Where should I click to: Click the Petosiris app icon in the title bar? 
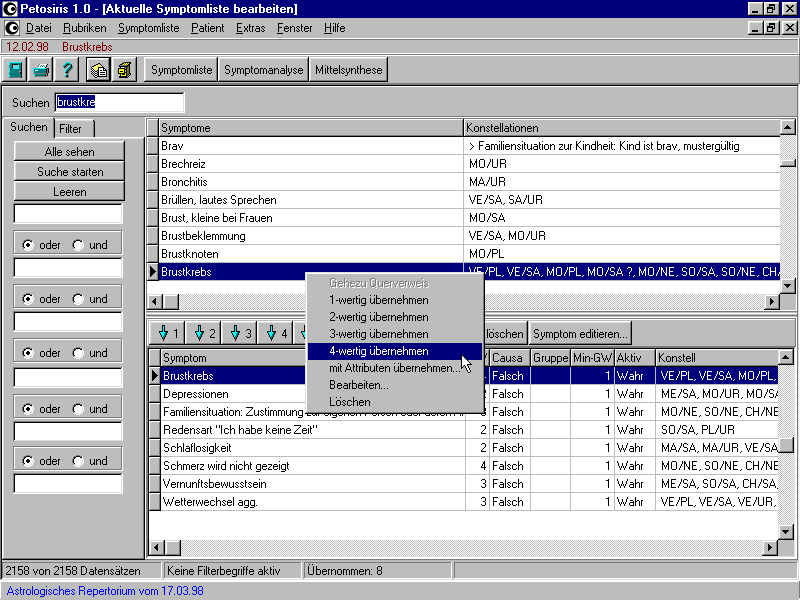click(x=10, y=9)
